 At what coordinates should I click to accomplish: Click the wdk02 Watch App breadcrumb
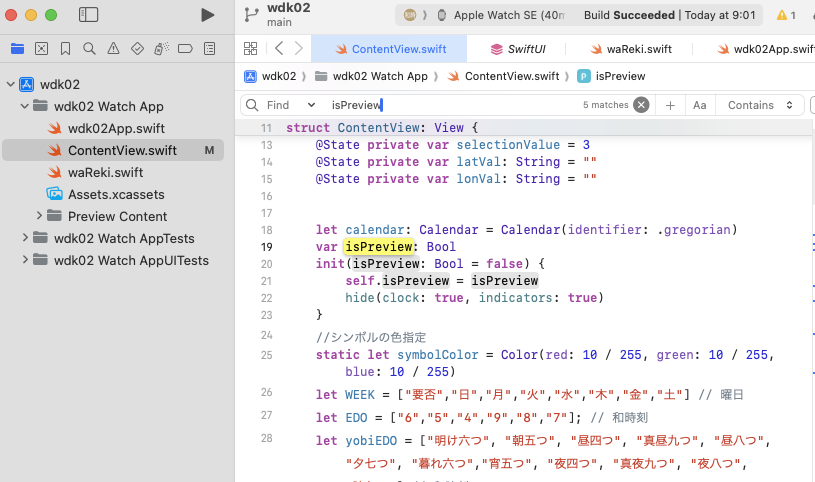[x=371, y=76]
